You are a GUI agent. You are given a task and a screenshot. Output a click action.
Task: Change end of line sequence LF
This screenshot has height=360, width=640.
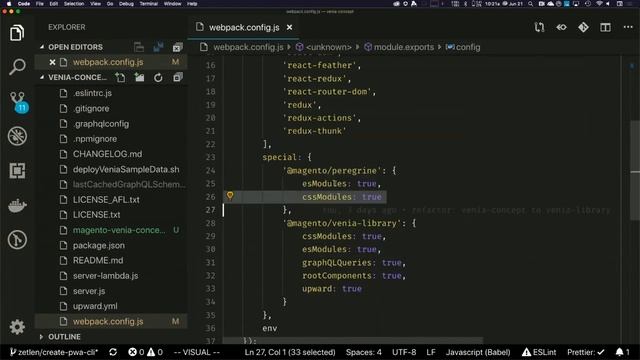pos(431,352)
